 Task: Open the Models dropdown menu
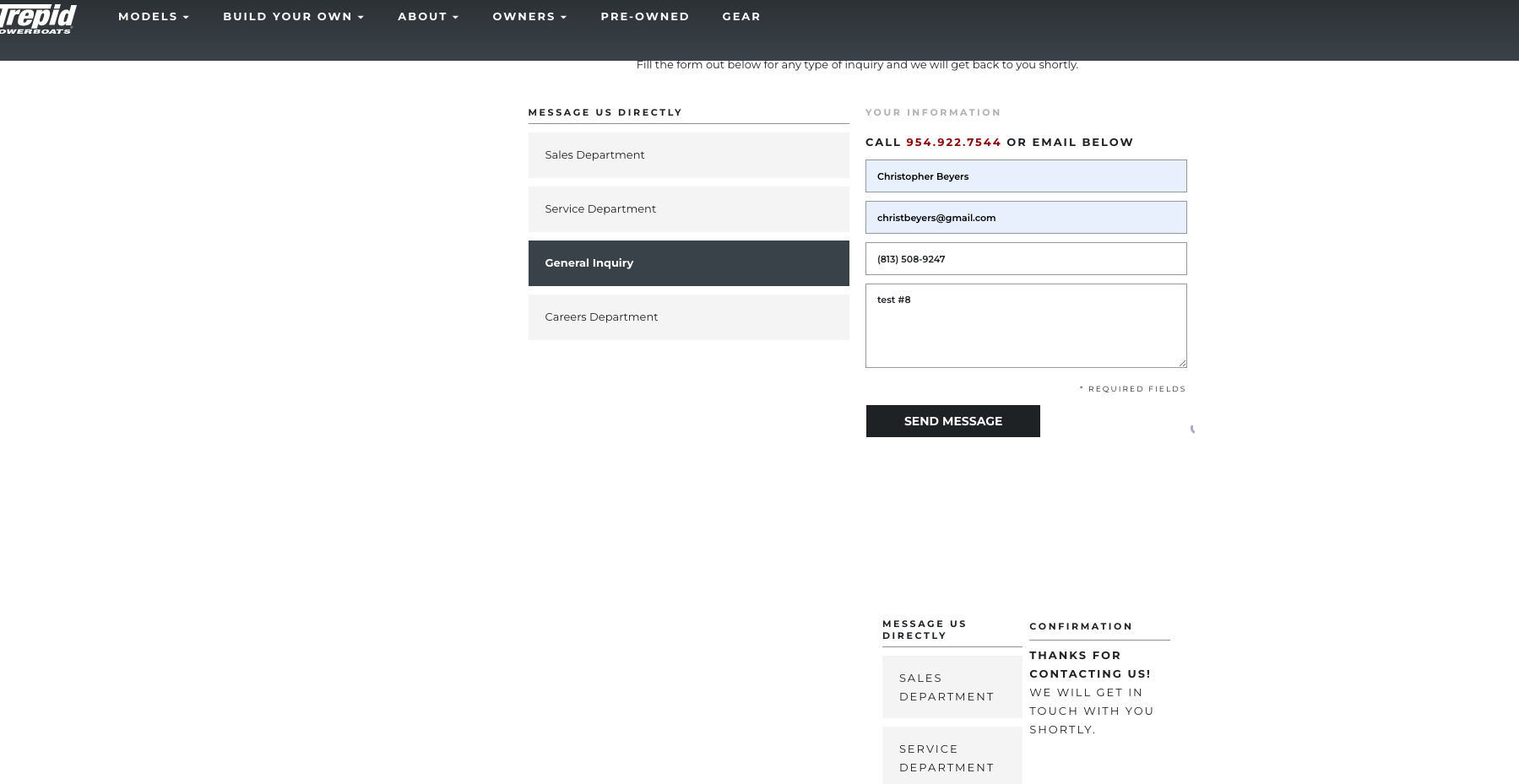click(x=154, y=16)
